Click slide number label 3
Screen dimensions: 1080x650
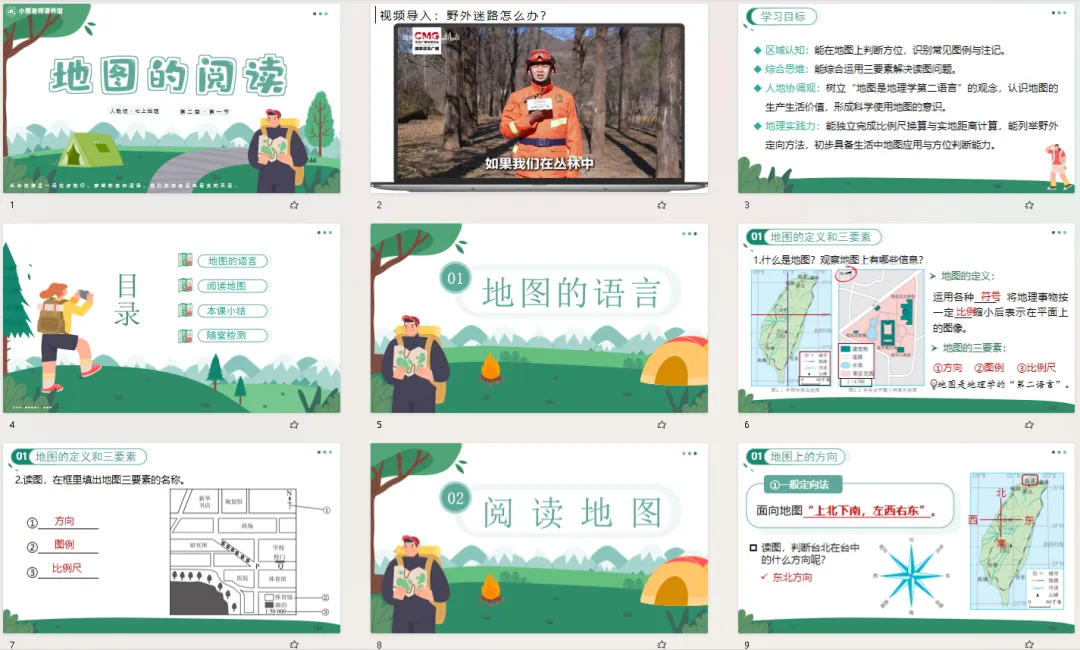pyautogui.click(x=747, y=205)
